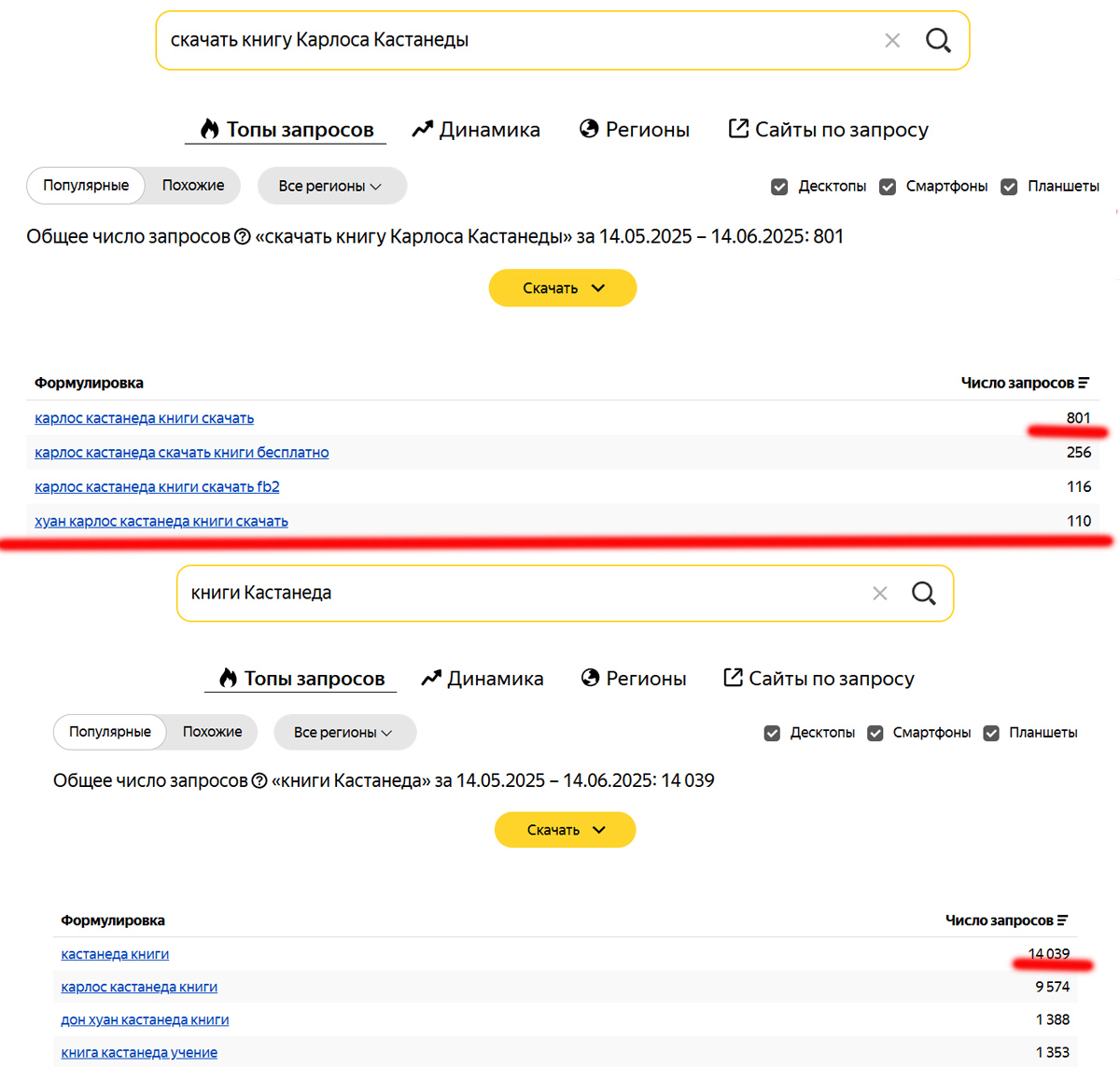Click help icon beside lower "Общее число запросов"

tap(259, 781)
